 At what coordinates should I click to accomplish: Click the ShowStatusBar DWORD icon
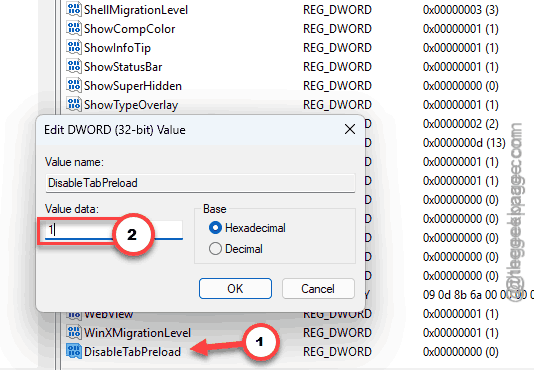[74, 66]
